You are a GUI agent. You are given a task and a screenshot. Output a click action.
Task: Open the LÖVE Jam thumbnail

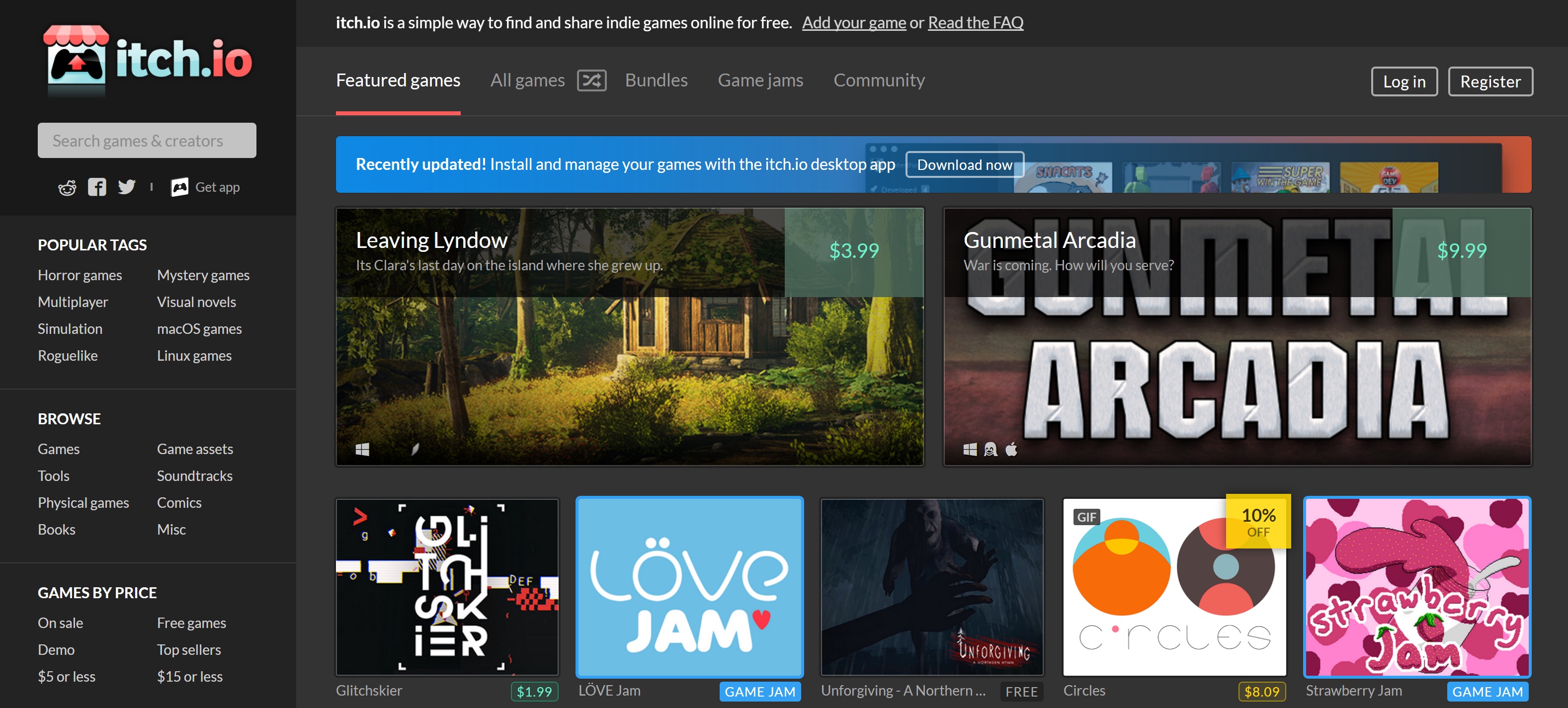pos(689,587)
